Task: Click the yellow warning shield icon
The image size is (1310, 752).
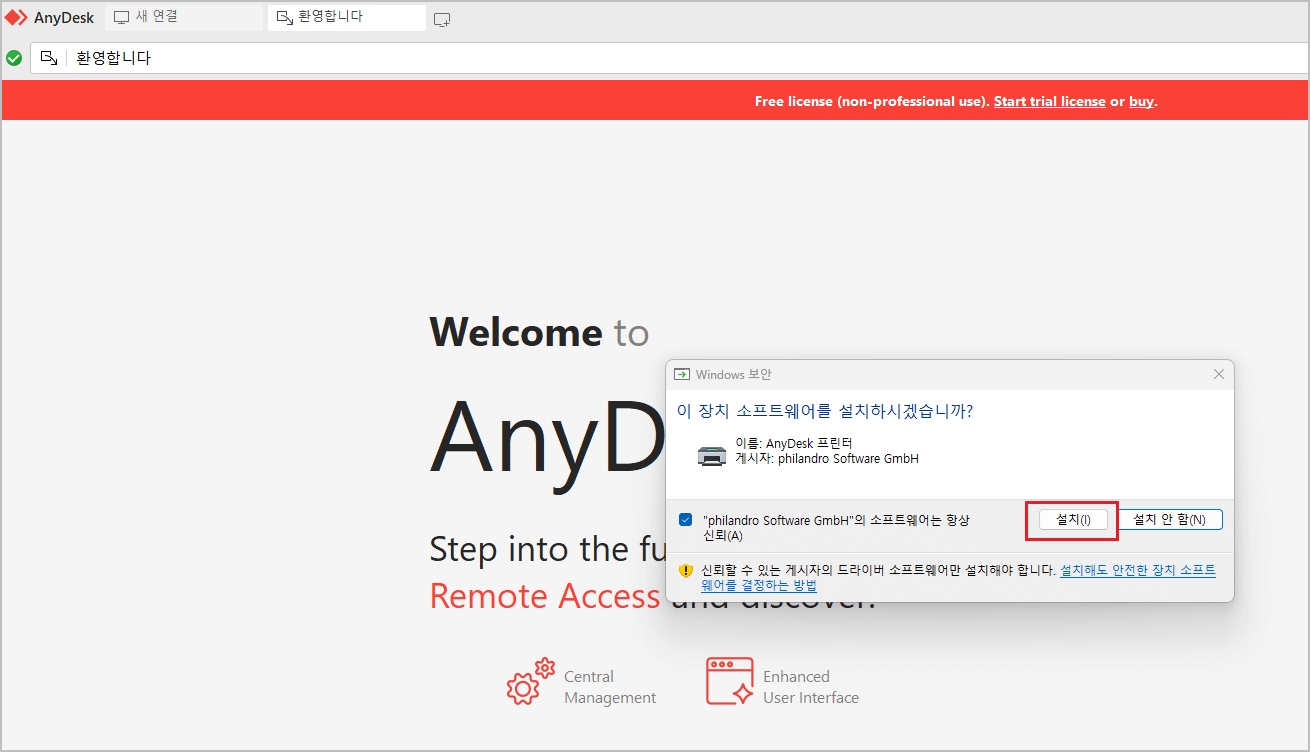Action: [685, 571]
